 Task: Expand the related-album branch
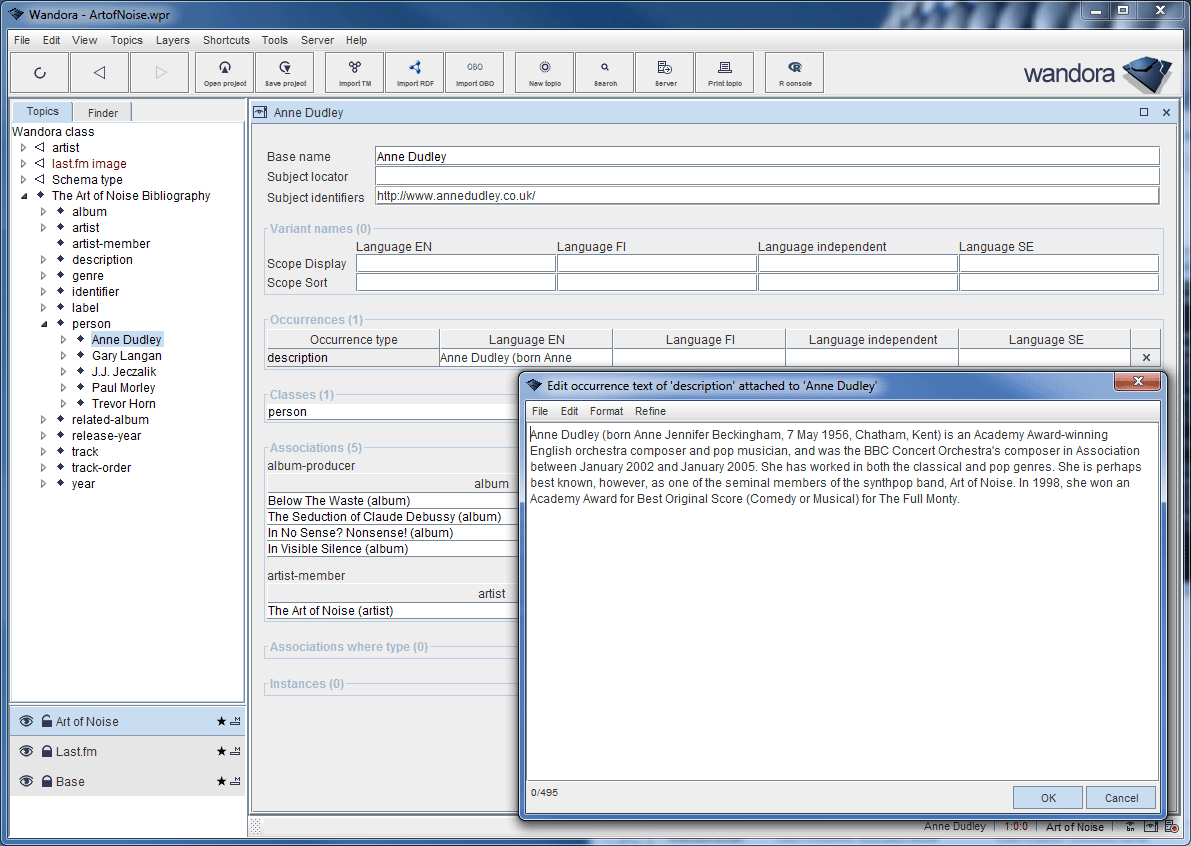[42, 419]
